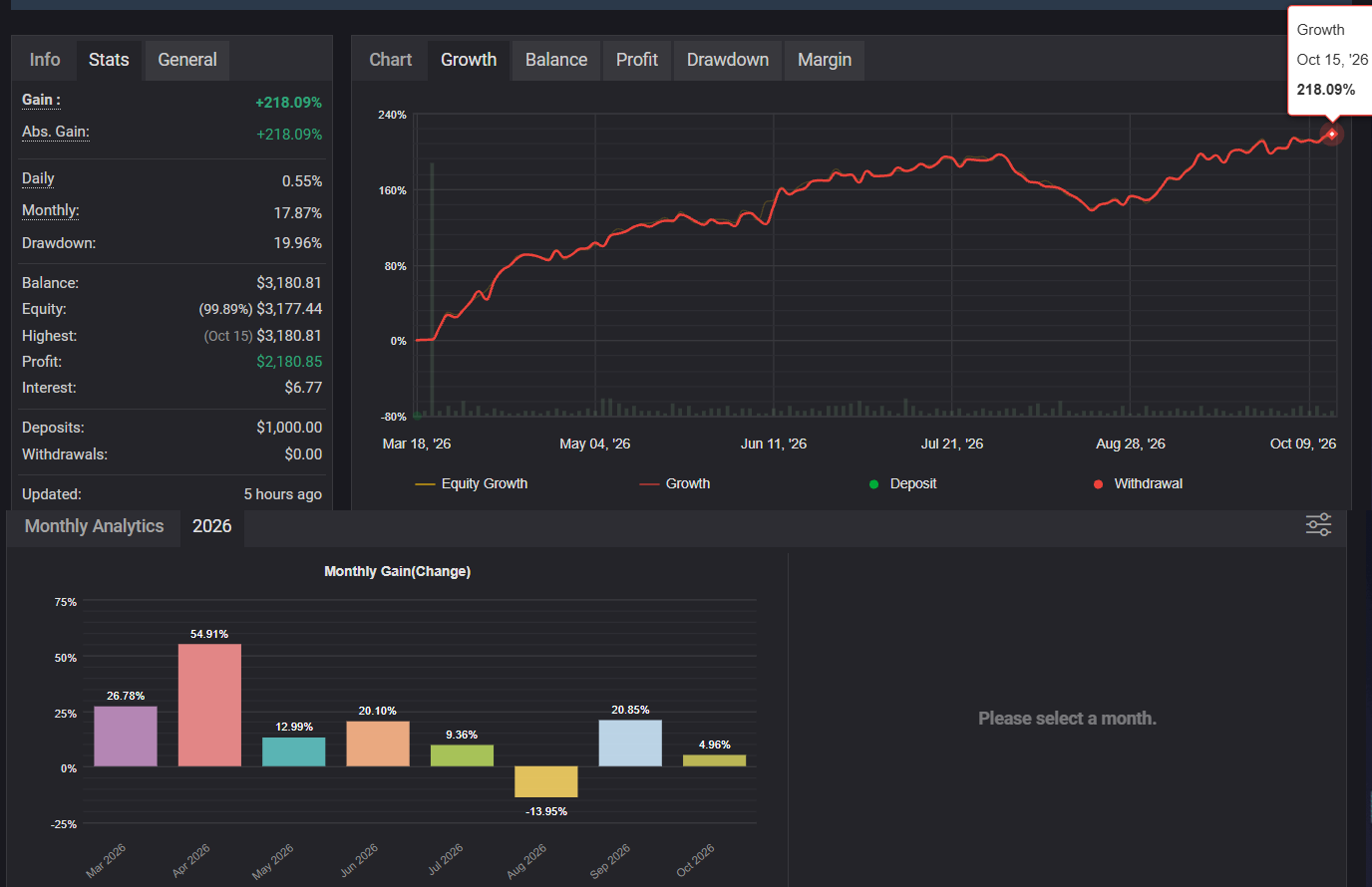1372x887 pixels.
Task: Click the 0.55% daily value
Action: 302,181
